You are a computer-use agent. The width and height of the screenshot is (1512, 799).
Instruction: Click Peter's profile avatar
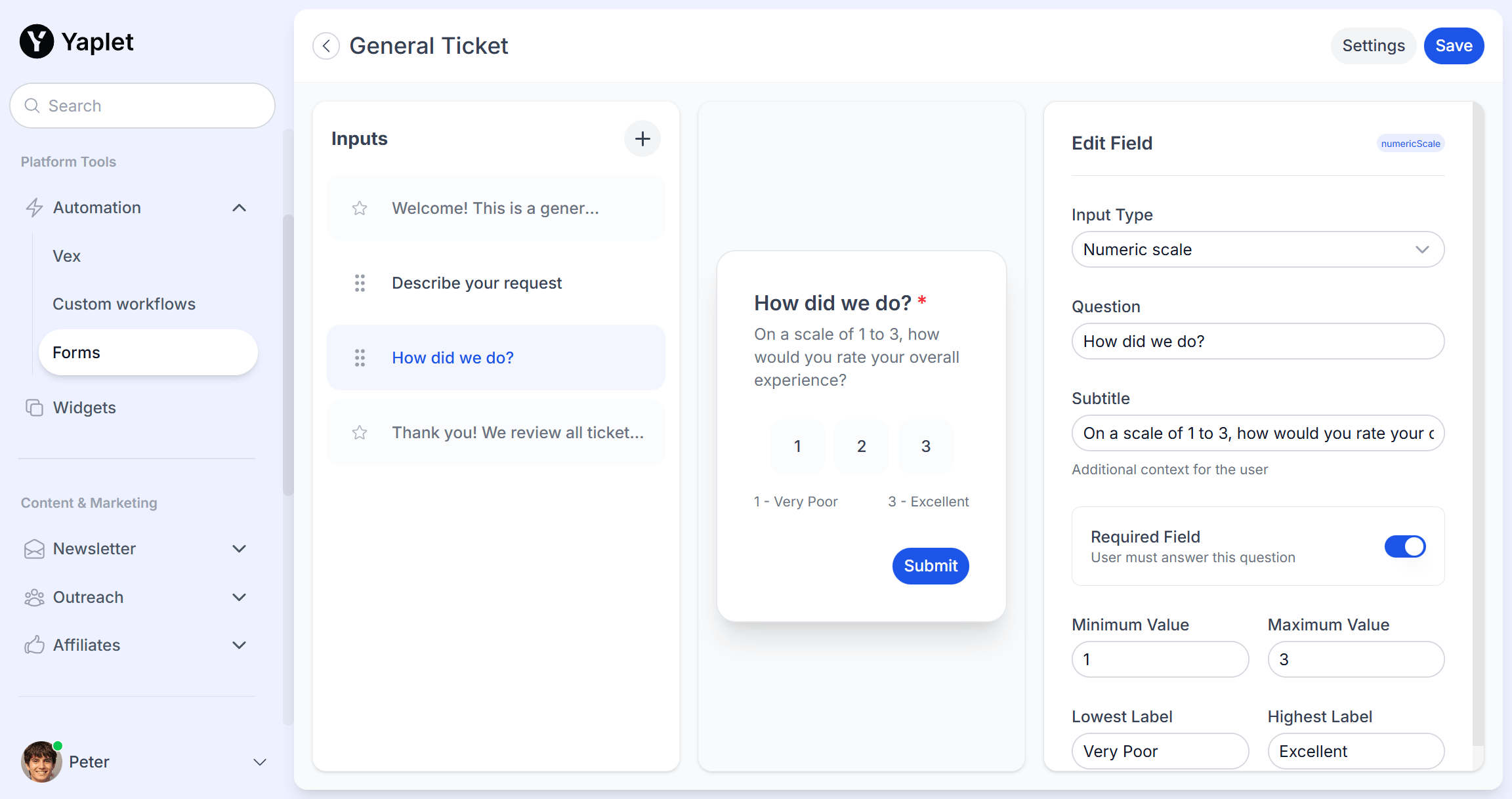click(41, 762)
